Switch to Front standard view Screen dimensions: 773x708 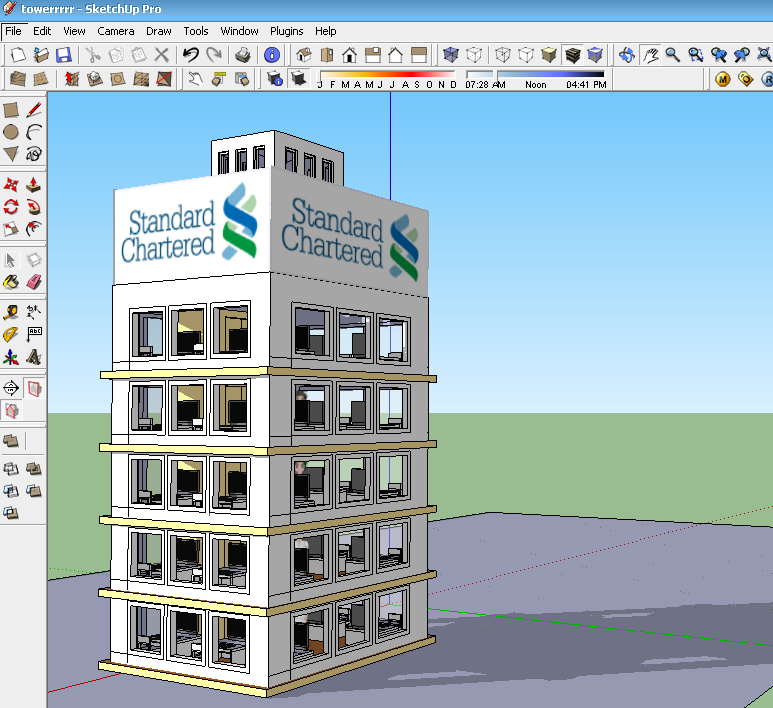point(350,55)
